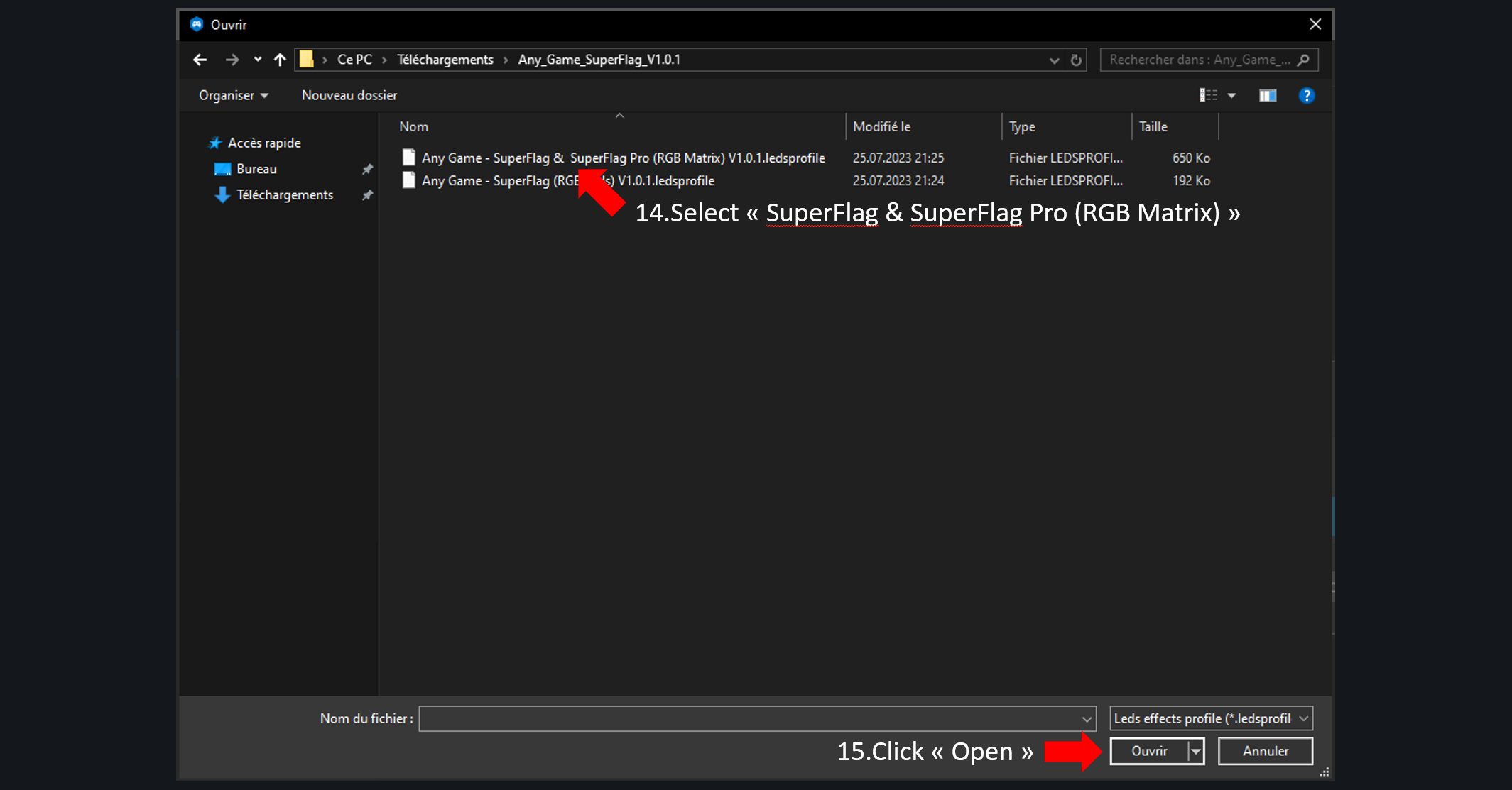Open recent locations dropdown arrow
The width and height of the screenshot is (1512, 790).
(x=257, y=60)
